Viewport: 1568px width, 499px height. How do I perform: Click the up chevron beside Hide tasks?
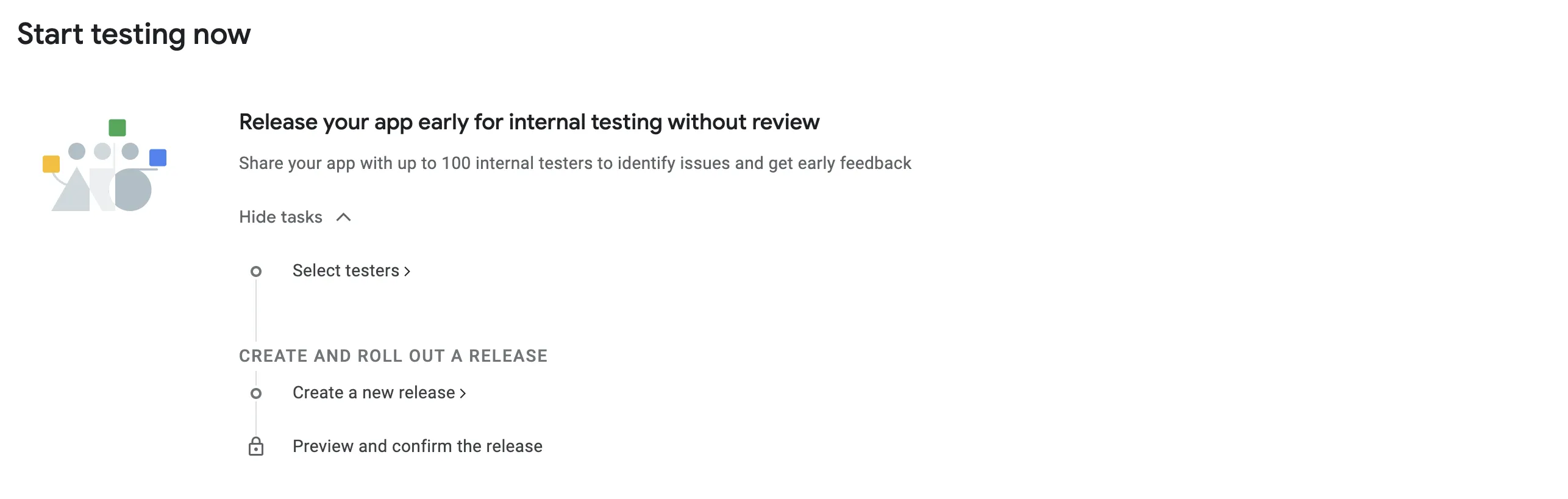(344, 217)
